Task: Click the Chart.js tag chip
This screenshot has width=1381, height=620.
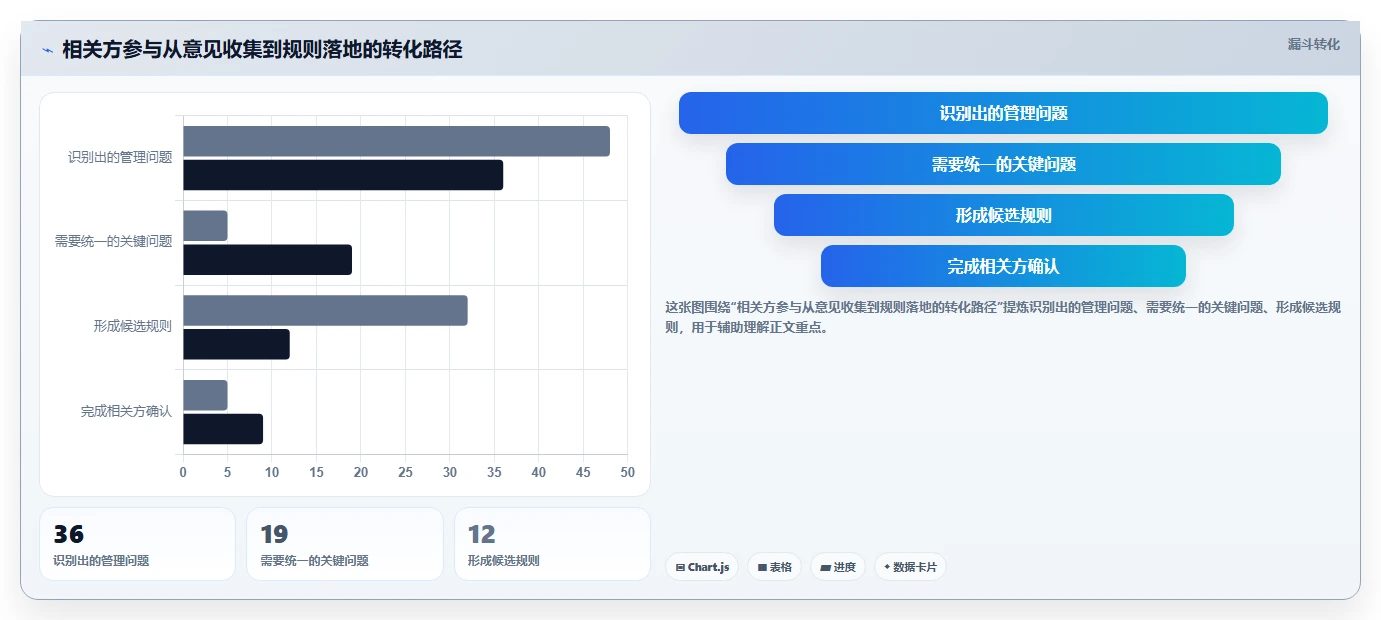Action: (702, 567)
